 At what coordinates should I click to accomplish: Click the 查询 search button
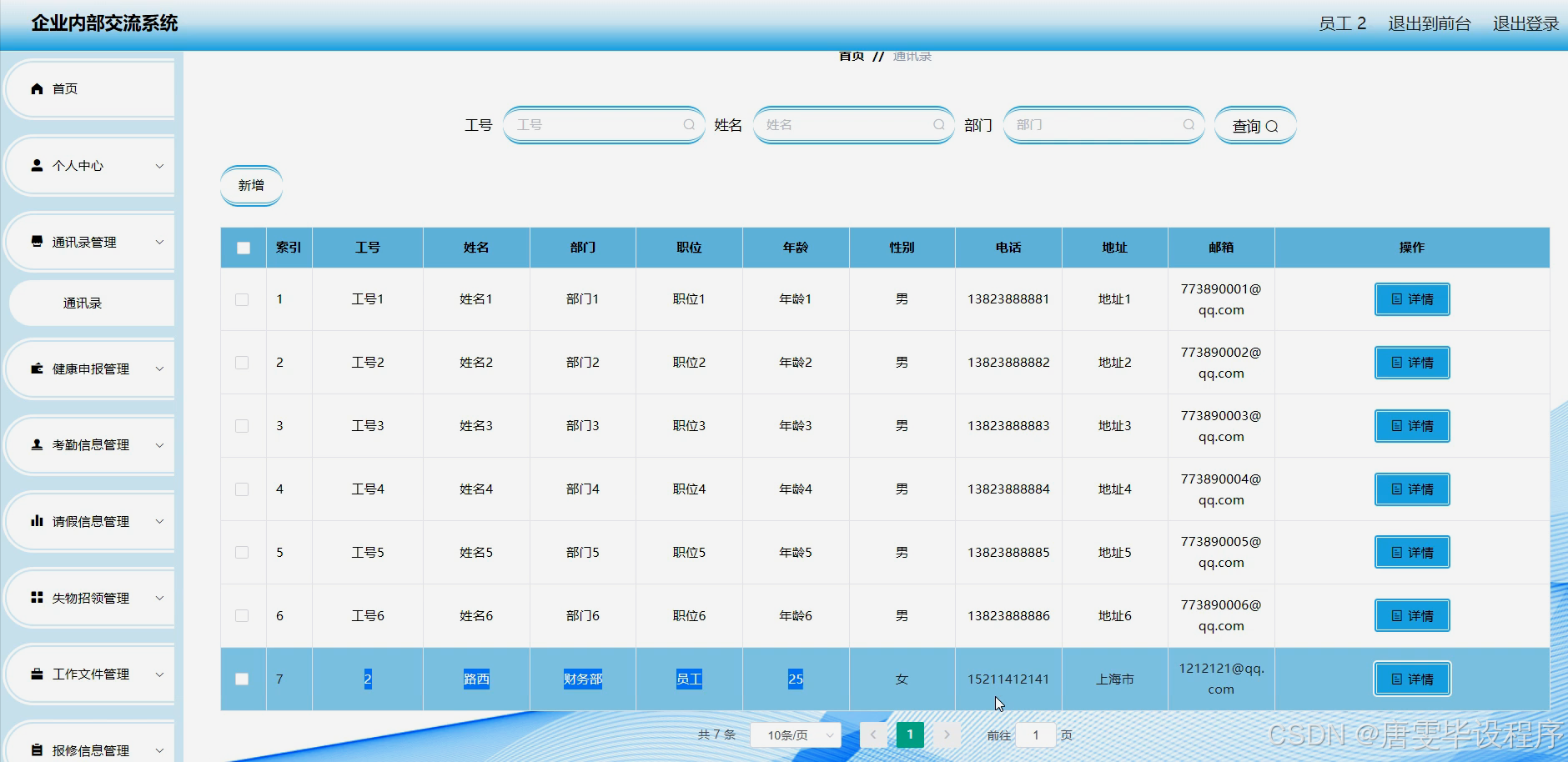1255,126
